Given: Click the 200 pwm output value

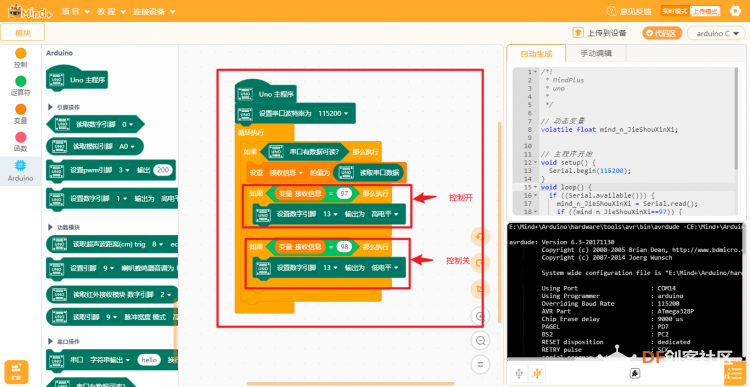Looking at the screenshot, I should [x=163, y=170].
